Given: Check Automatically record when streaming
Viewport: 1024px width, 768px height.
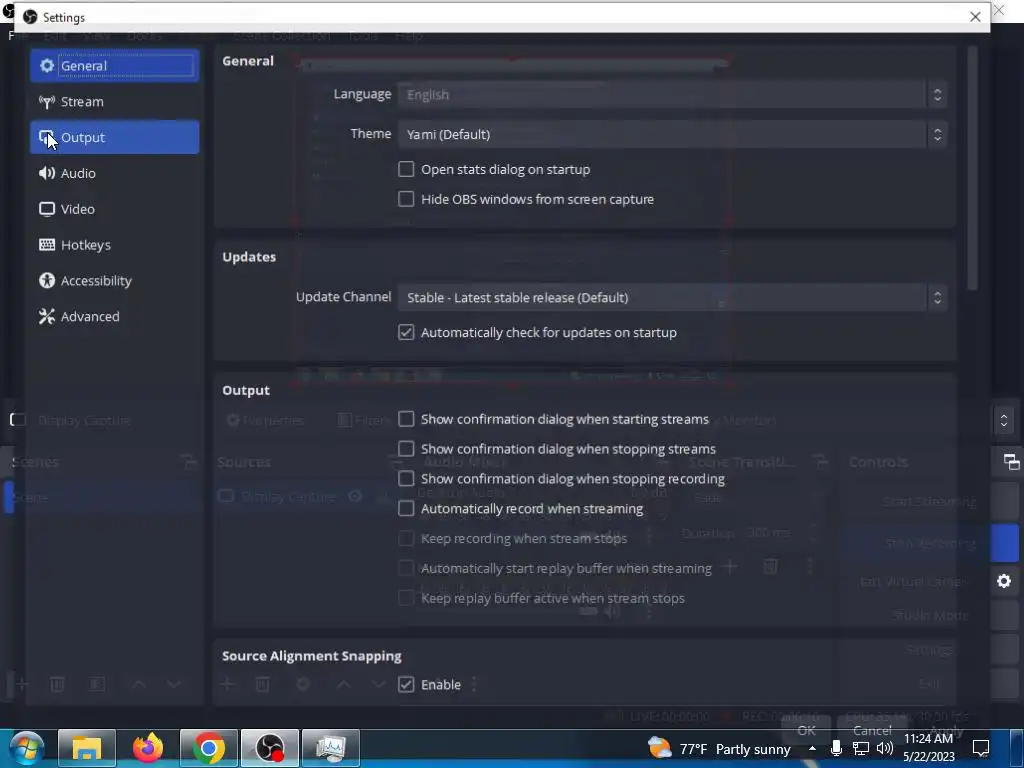Looking at the screenshot, I should pos(406,508).
